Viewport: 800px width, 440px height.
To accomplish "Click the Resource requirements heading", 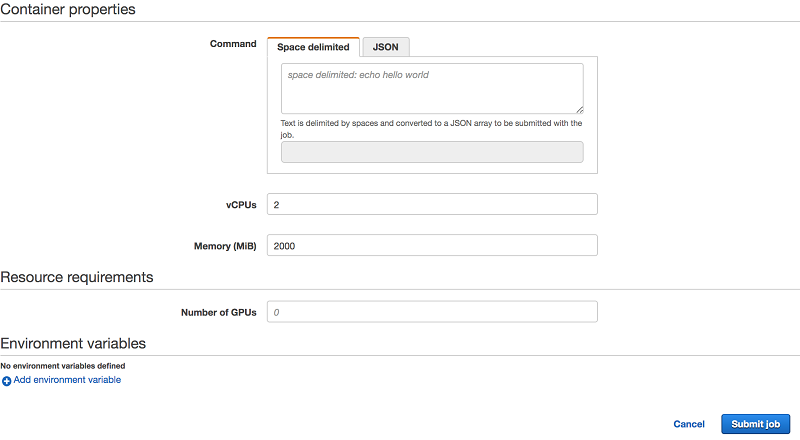I will point(77,277).
